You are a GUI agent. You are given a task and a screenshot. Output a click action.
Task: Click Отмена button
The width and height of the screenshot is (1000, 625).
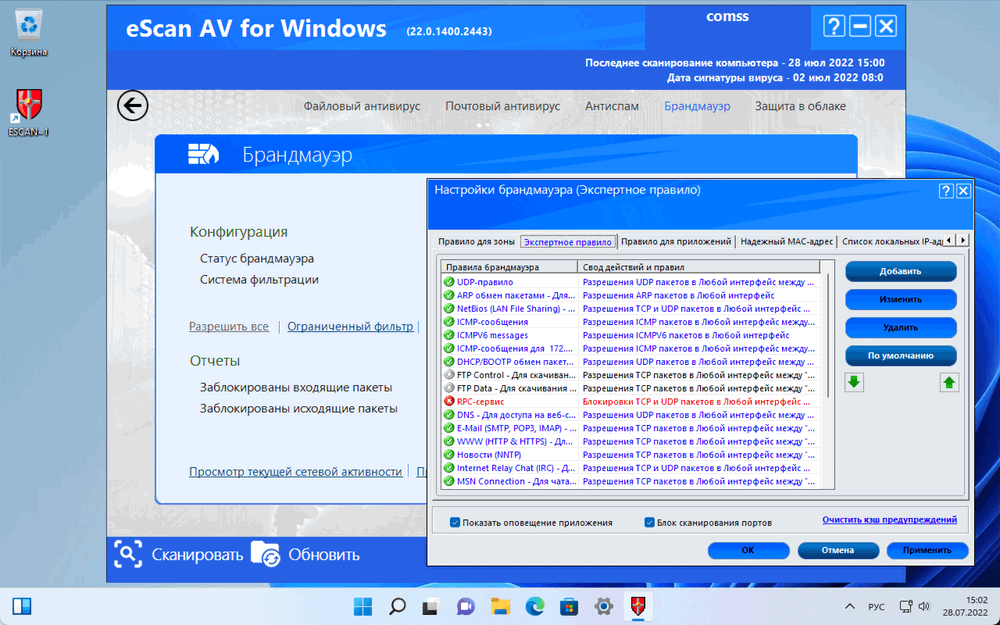click(838, 550)
